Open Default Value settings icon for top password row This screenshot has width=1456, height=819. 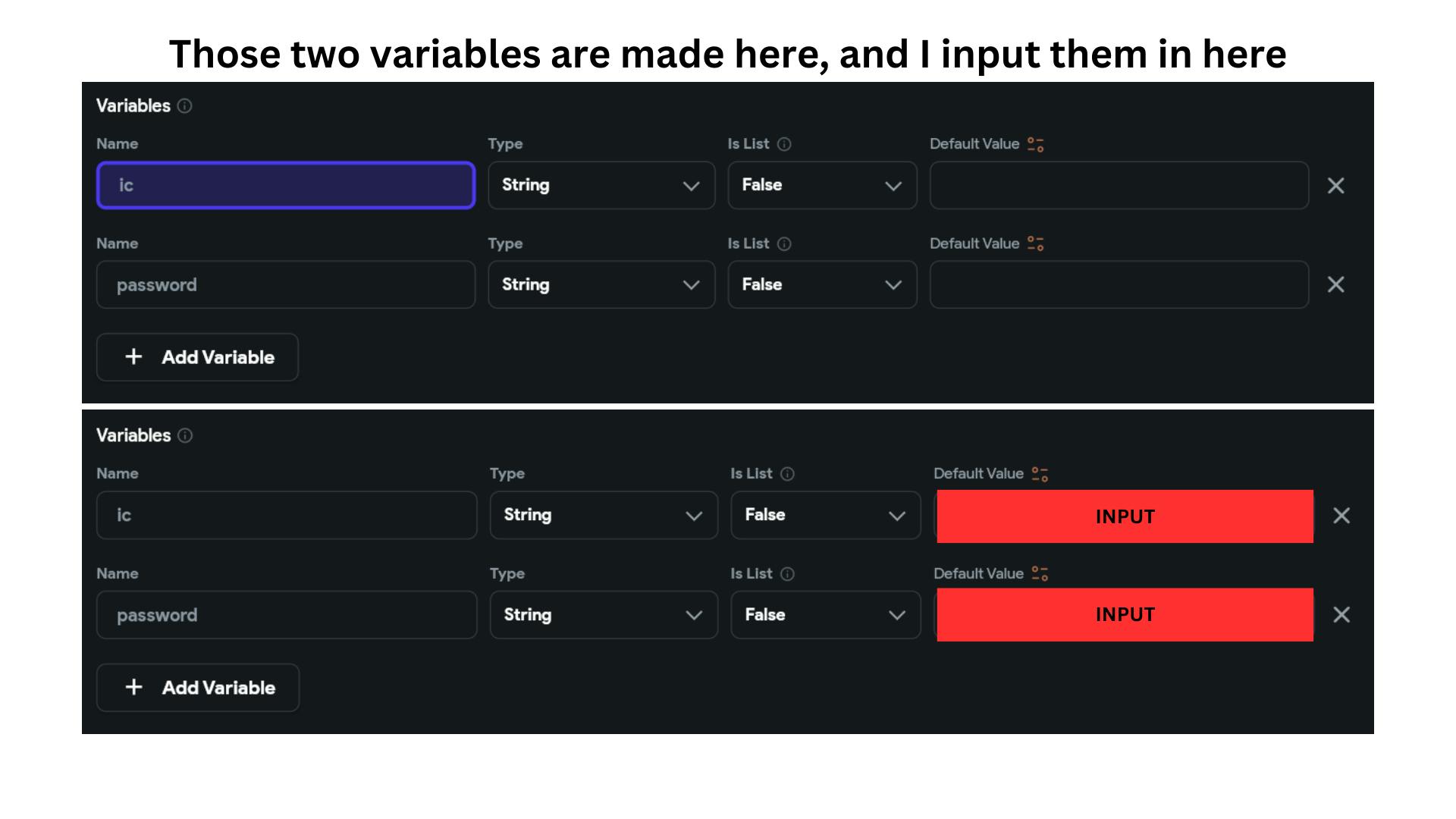pos(1036,243)
